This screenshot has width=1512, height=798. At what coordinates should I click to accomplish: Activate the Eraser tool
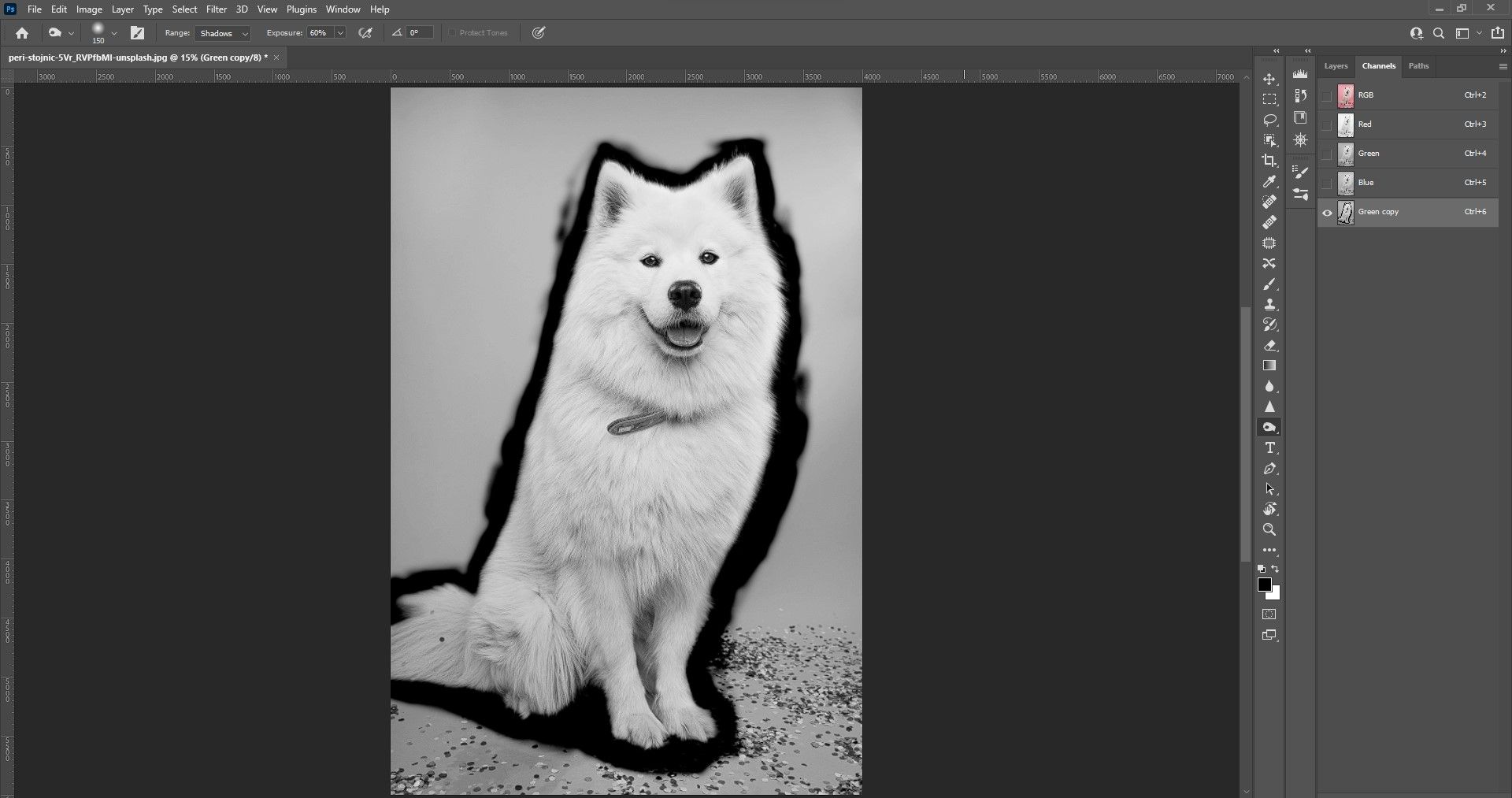[1269, 346]
